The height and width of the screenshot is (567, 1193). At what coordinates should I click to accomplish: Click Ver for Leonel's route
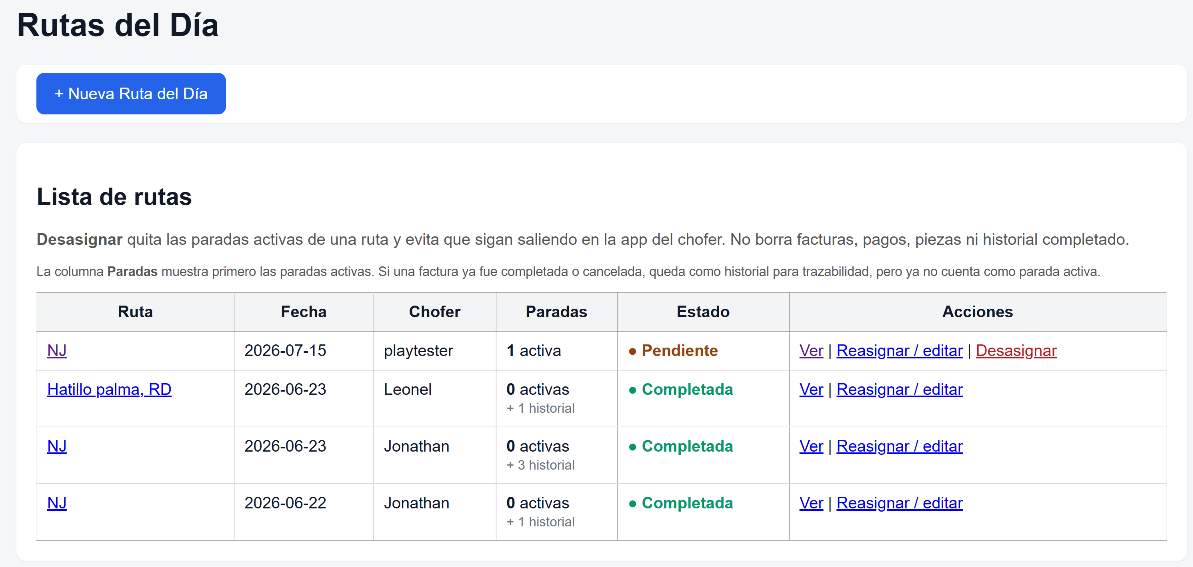pos(811,390)
